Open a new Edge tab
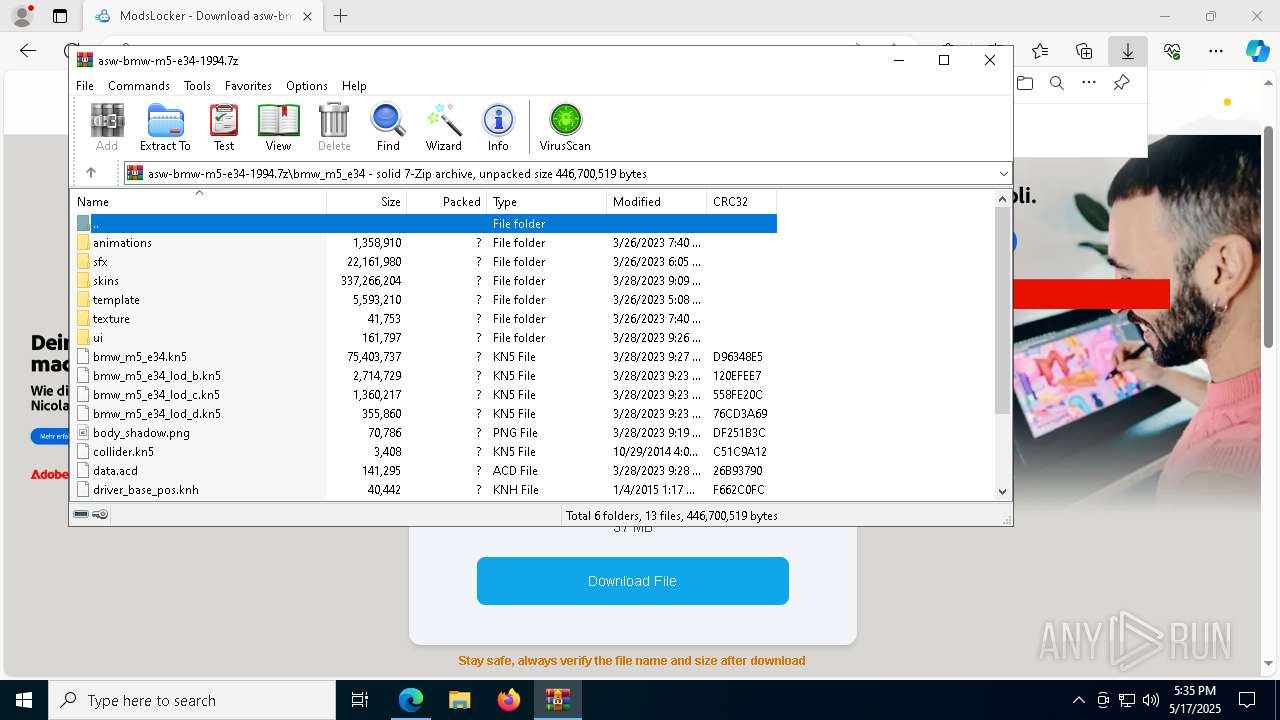 [341, 16]
